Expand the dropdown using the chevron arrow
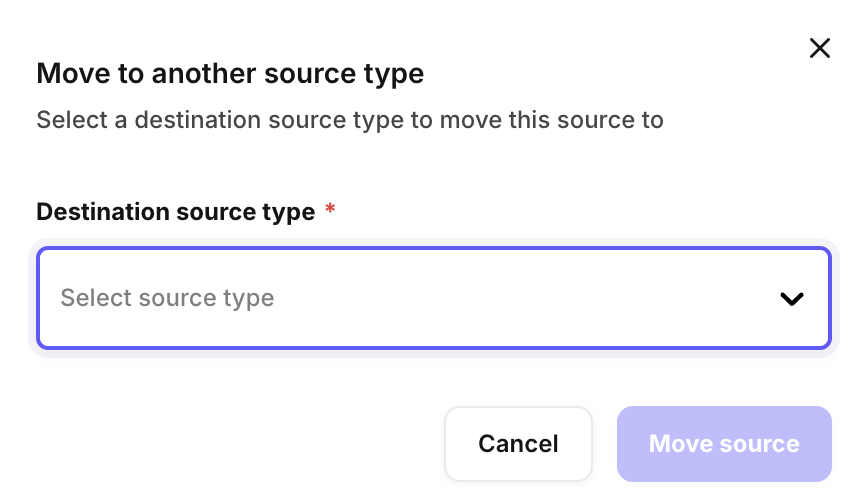The image size is (868, 500). [792, 298]
